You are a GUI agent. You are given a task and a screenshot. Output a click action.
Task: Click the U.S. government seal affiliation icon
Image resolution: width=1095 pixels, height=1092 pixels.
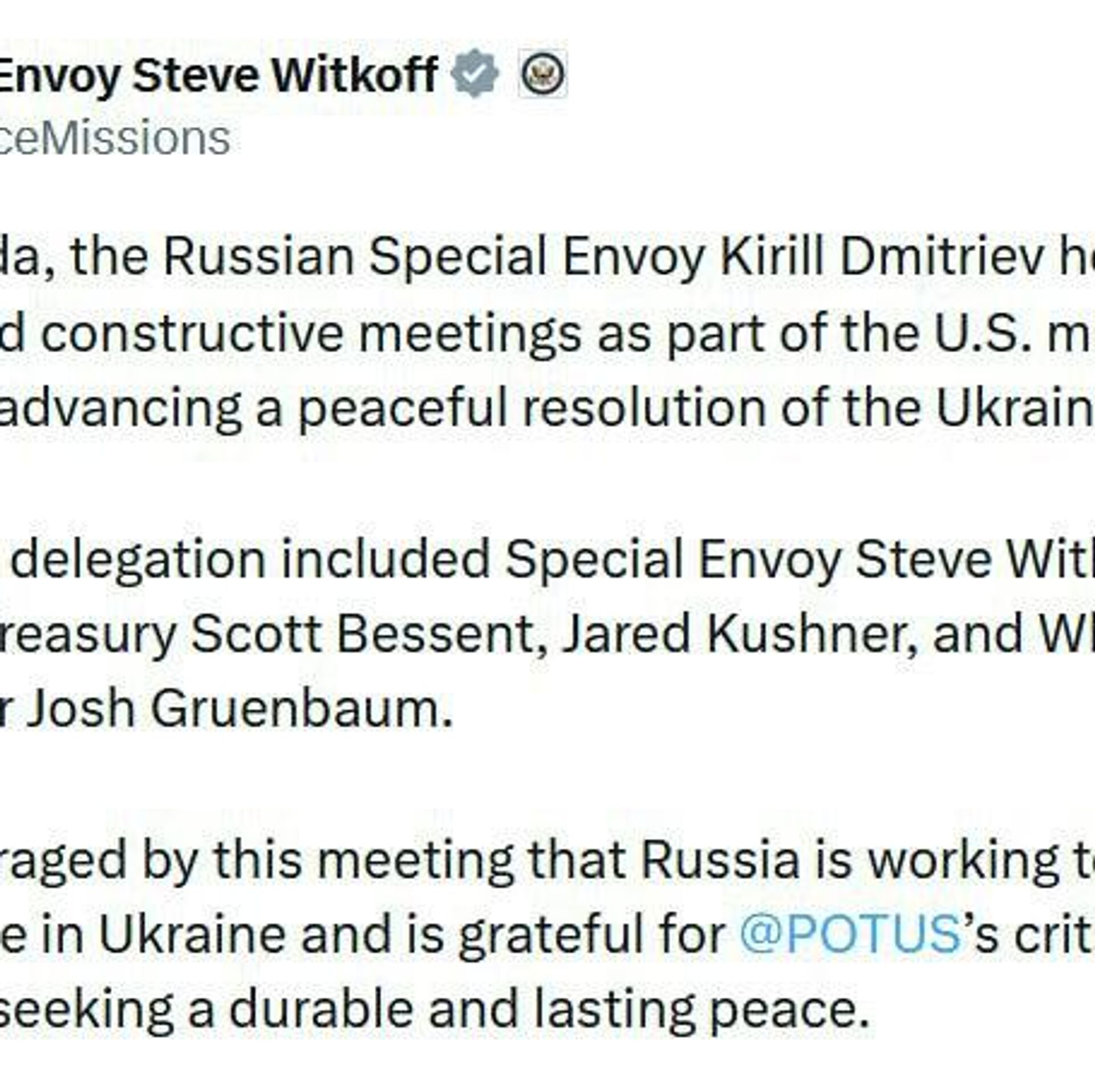coord(542,74)
